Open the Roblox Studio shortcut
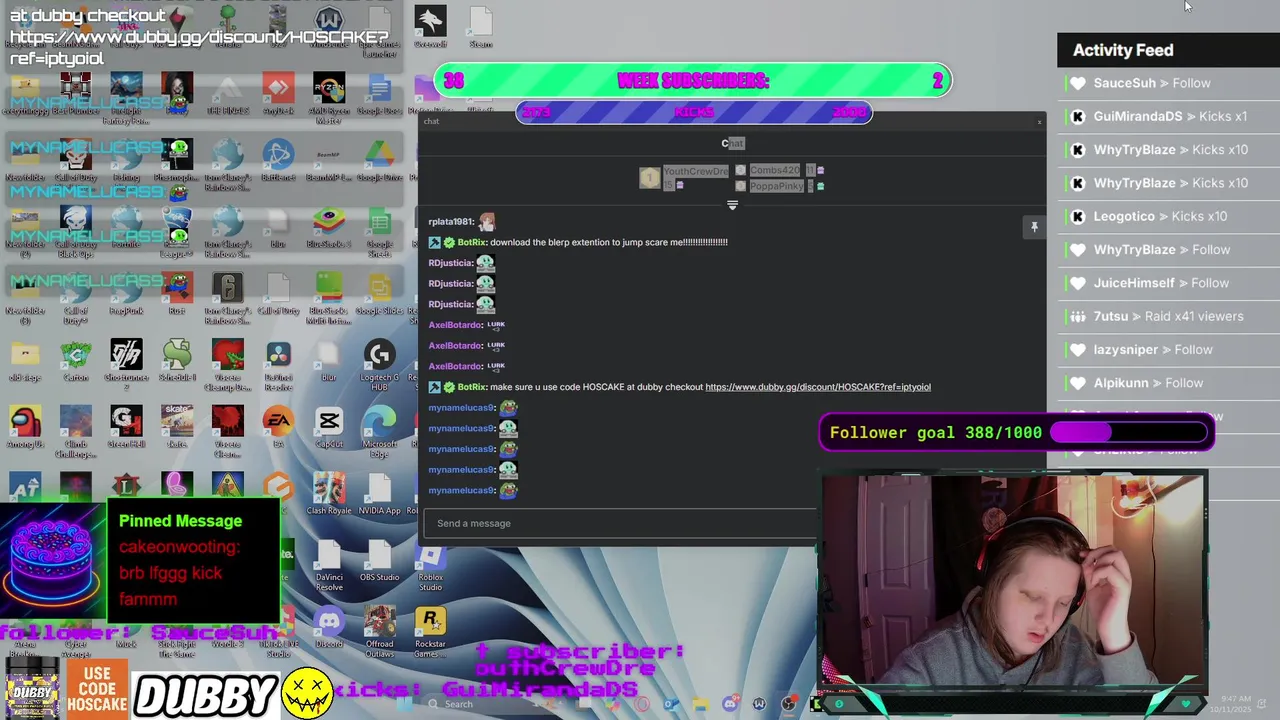1280x720 pixels. click(x=430, y=565)
